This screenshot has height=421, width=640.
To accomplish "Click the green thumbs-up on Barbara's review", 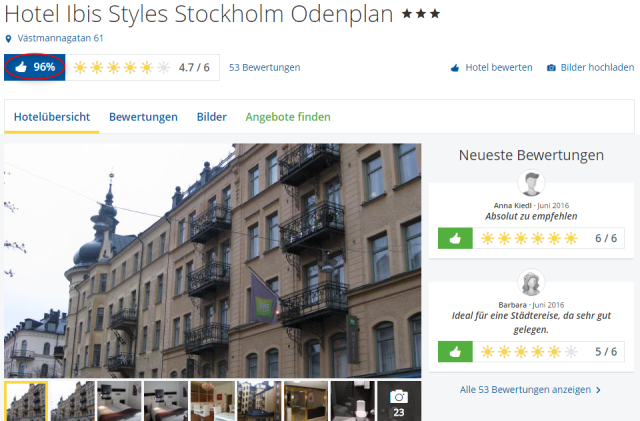I will tap(455, 352).
